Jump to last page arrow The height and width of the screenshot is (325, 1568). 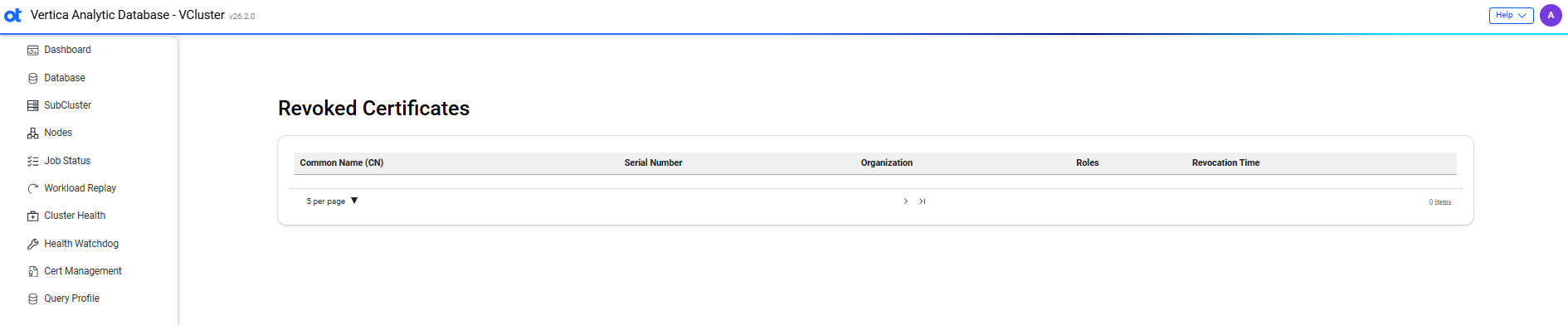pyautogui.click(x=922, y=201)
